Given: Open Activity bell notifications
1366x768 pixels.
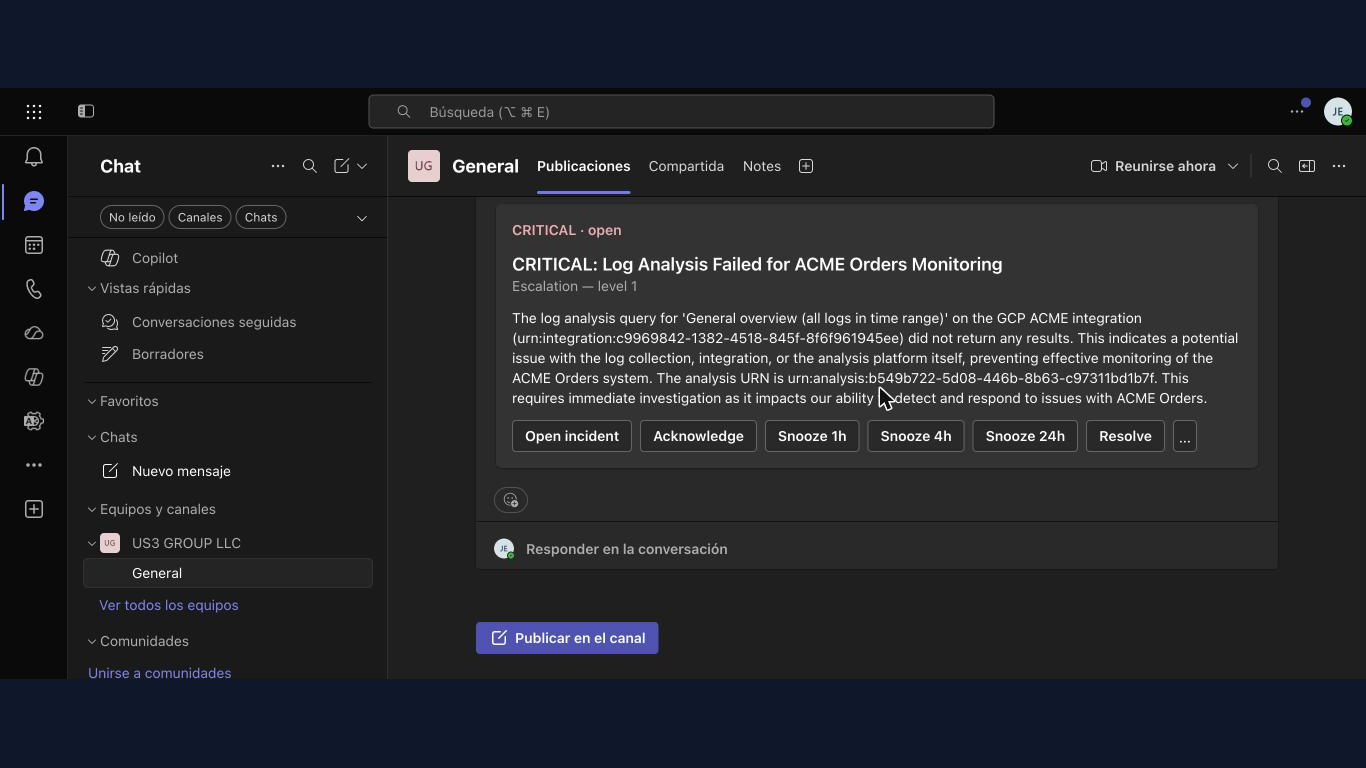Looking at the screenshot, I should tap(34, 157).
